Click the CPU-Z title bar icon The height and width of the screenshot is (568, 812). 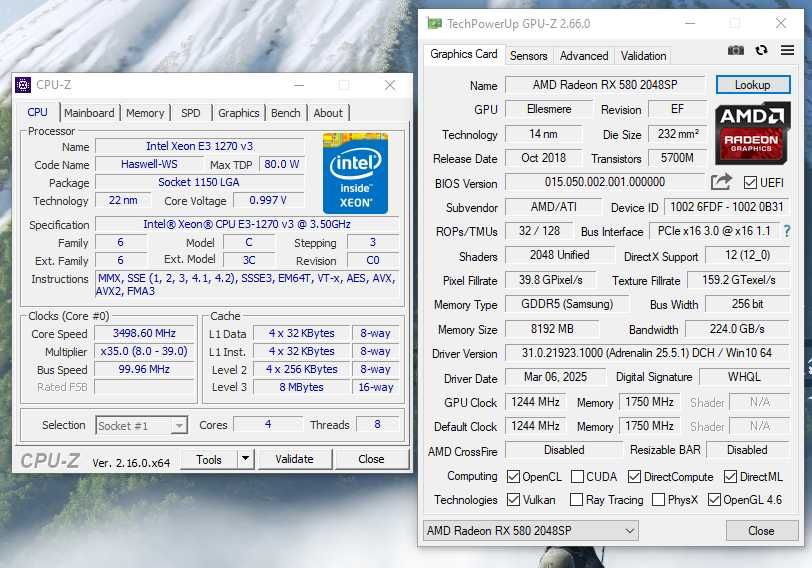[23, 84]
